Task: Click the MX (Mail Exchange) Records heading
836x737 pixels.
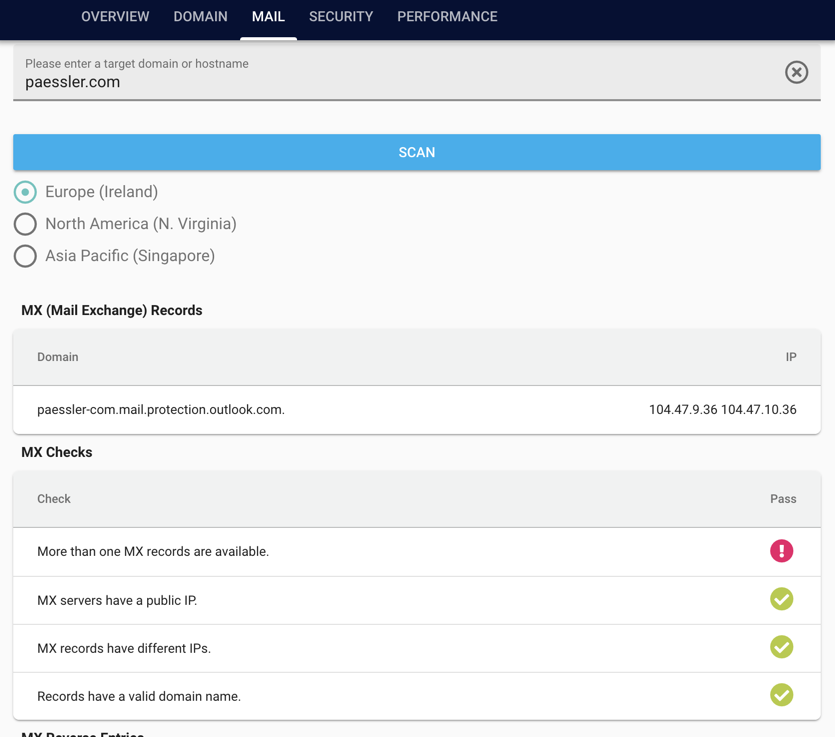Action: (x=112, y=310)
